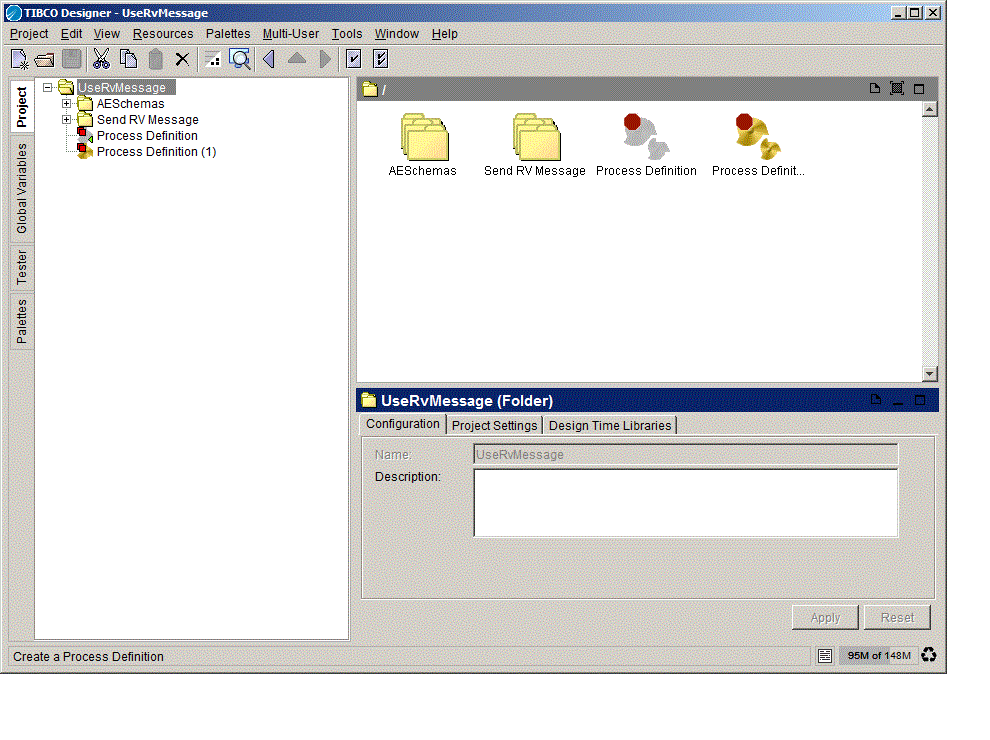Open the Multi-User menu

click(x=291, y=34)
